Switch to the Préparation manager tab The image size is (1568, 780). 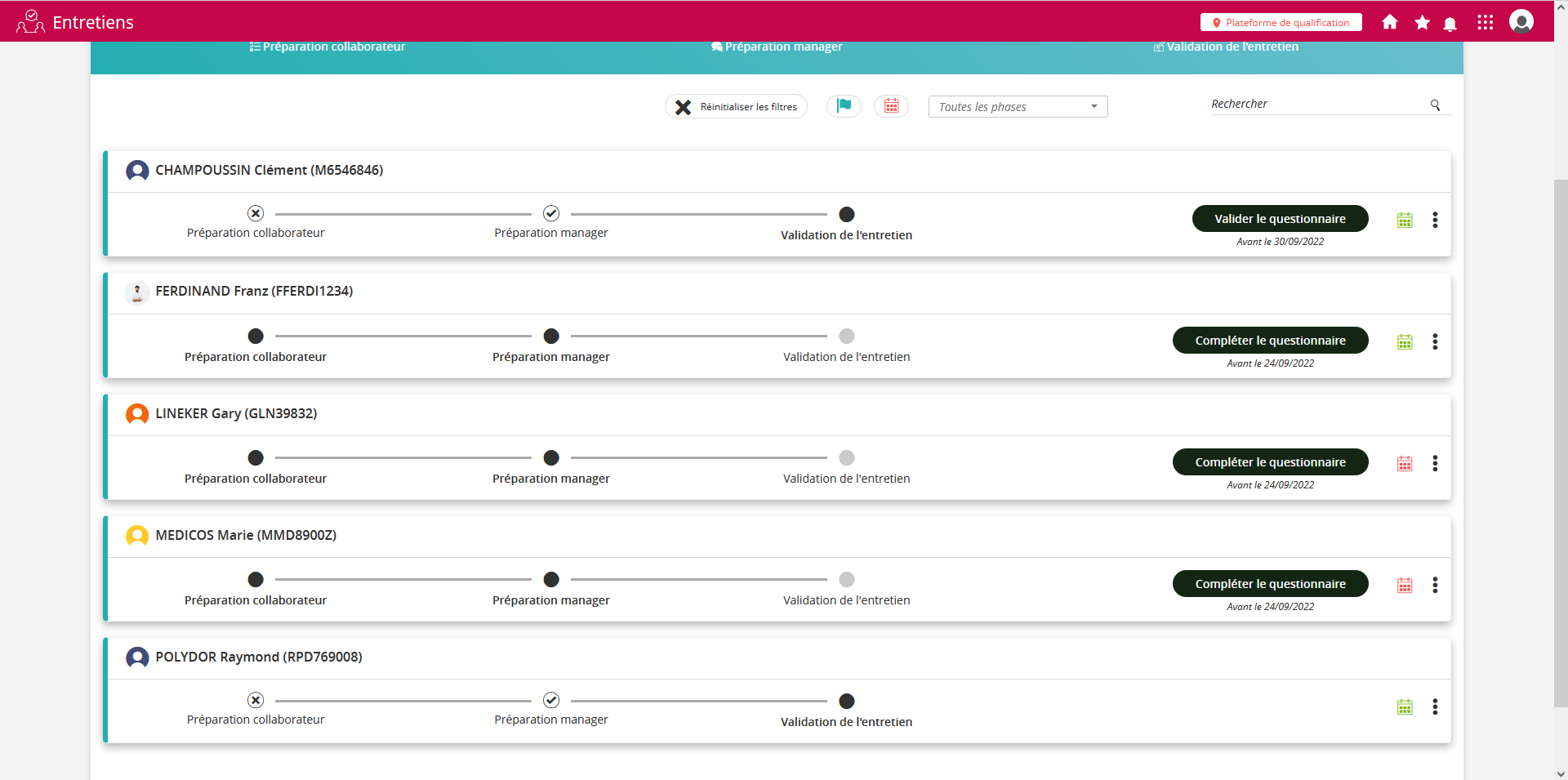coord(776,47)
